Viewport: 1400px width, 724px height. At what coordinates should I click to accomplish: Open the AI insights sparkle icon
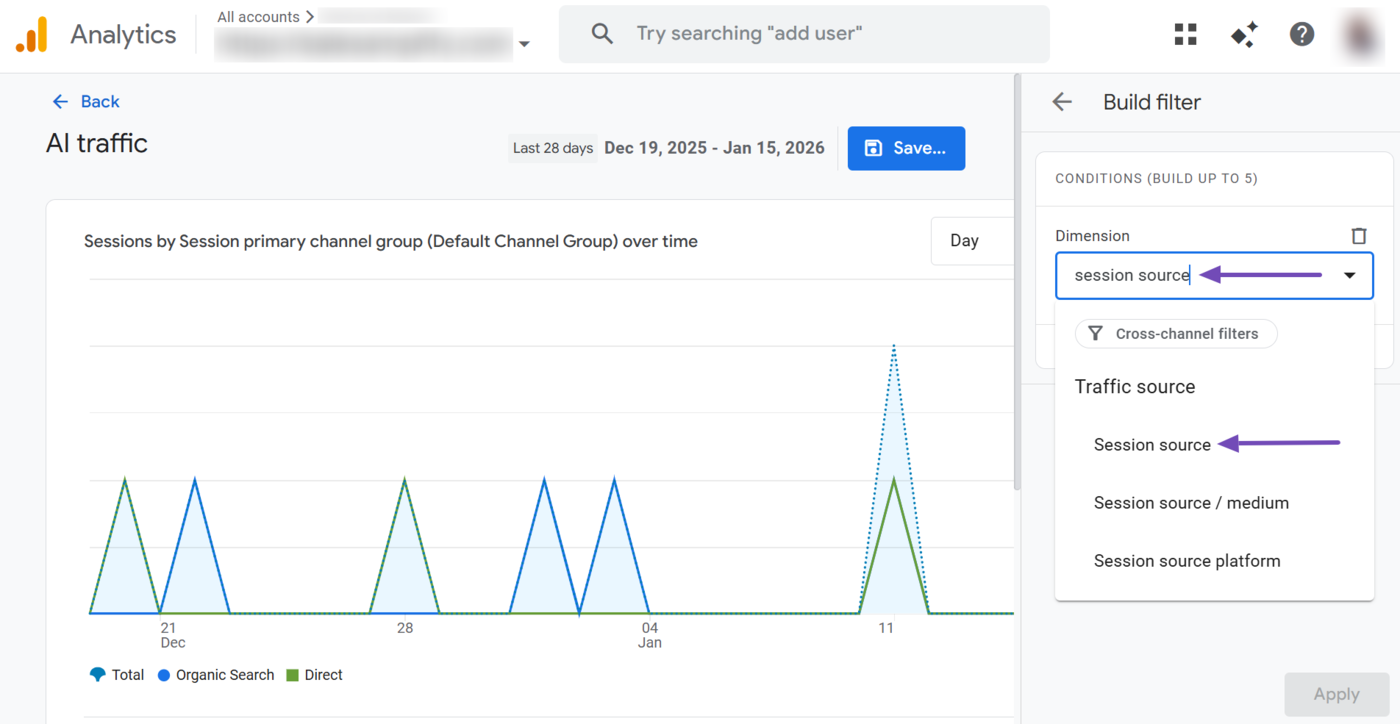[x=1244, y=34]
